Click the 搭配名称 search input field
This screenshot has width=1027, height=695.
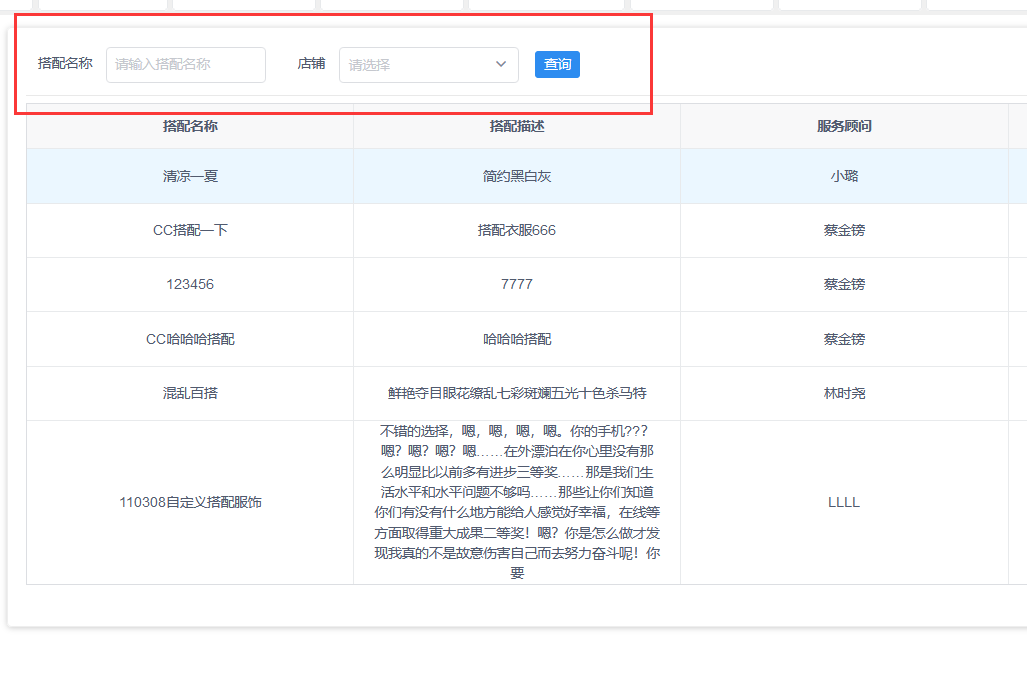click(185, 65)
